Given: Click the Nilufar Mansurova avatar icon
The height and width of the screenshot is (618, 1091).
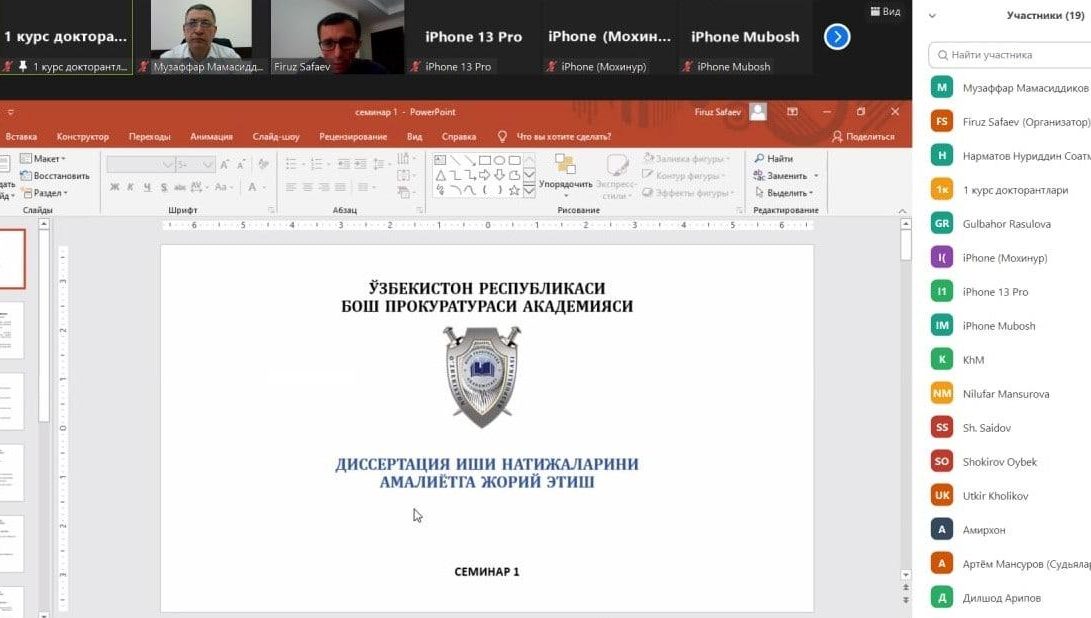Looking at the screenshot, I should click(941, 393).
